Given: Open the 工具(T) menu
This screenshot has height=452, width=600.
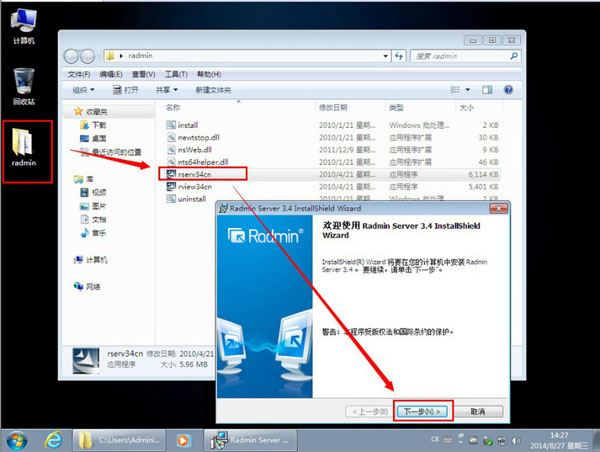Looking at the screenshot, I should (176, 74).
